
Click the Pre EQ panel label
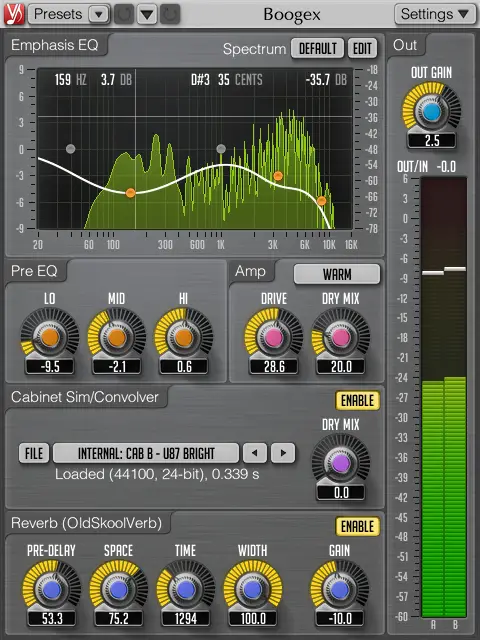pos(34,271)
